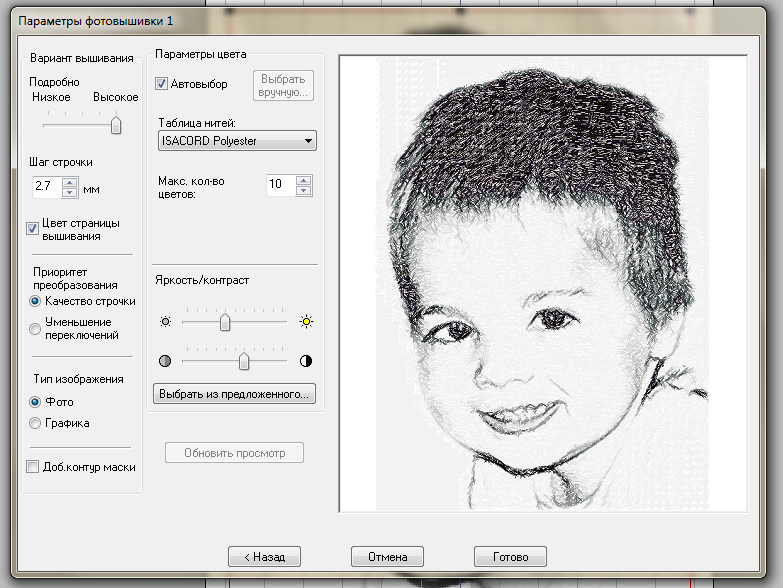Select the Фото image type

(36, 402)
